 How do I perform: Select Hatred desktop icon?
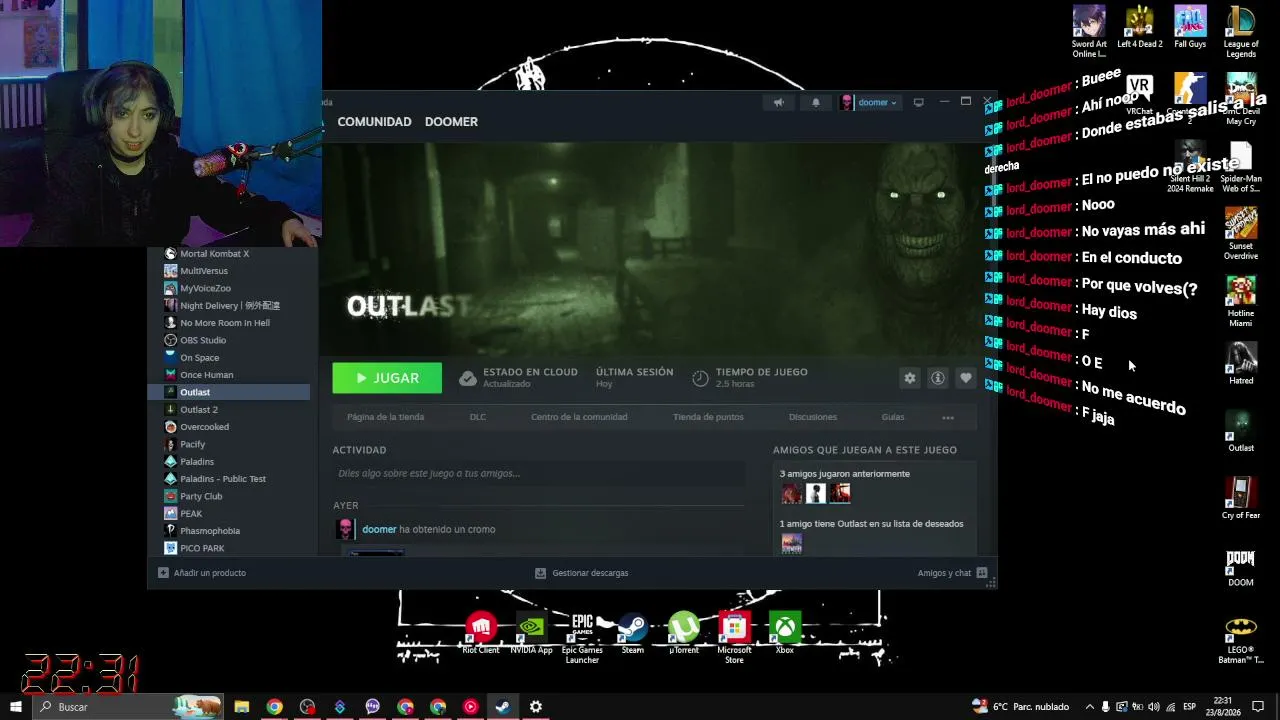click(1241, 364)
